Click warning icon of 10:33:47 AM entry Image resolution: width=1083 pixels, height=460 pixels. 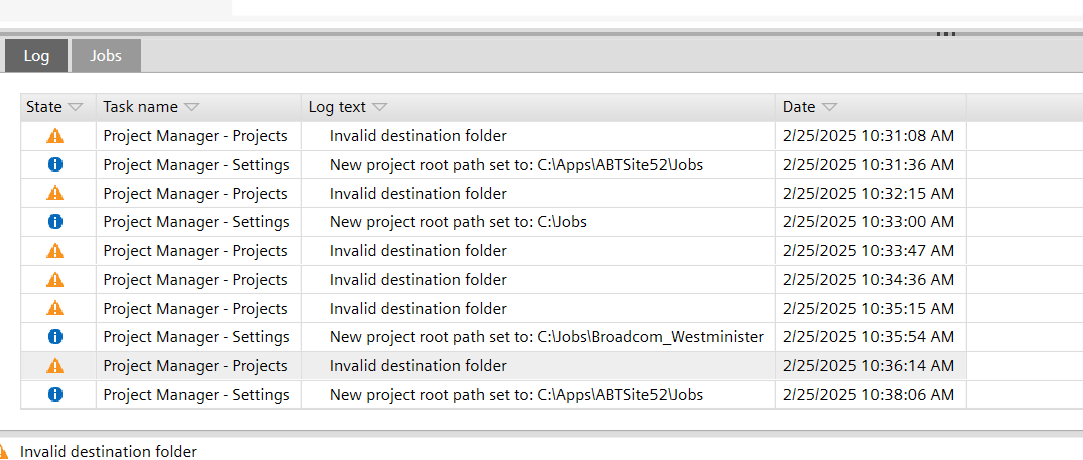[x=55, y=251]
